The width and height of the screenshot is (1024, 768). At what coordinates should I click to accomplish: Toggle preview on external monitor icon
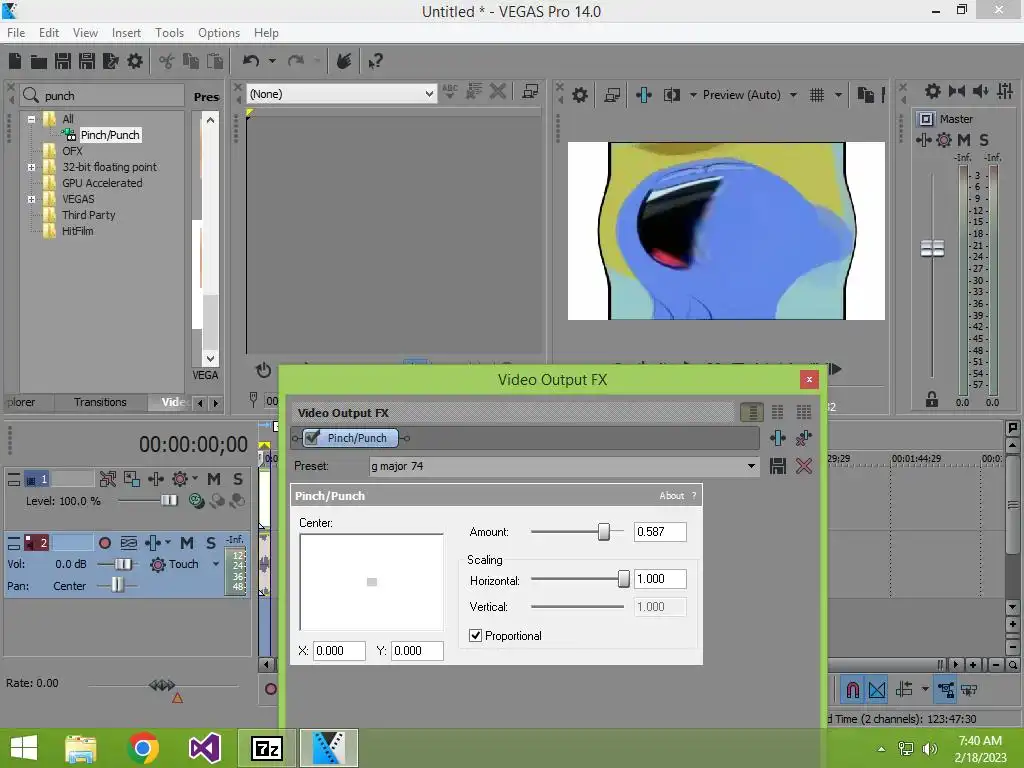pyautogui.click(x=612, y=95)
